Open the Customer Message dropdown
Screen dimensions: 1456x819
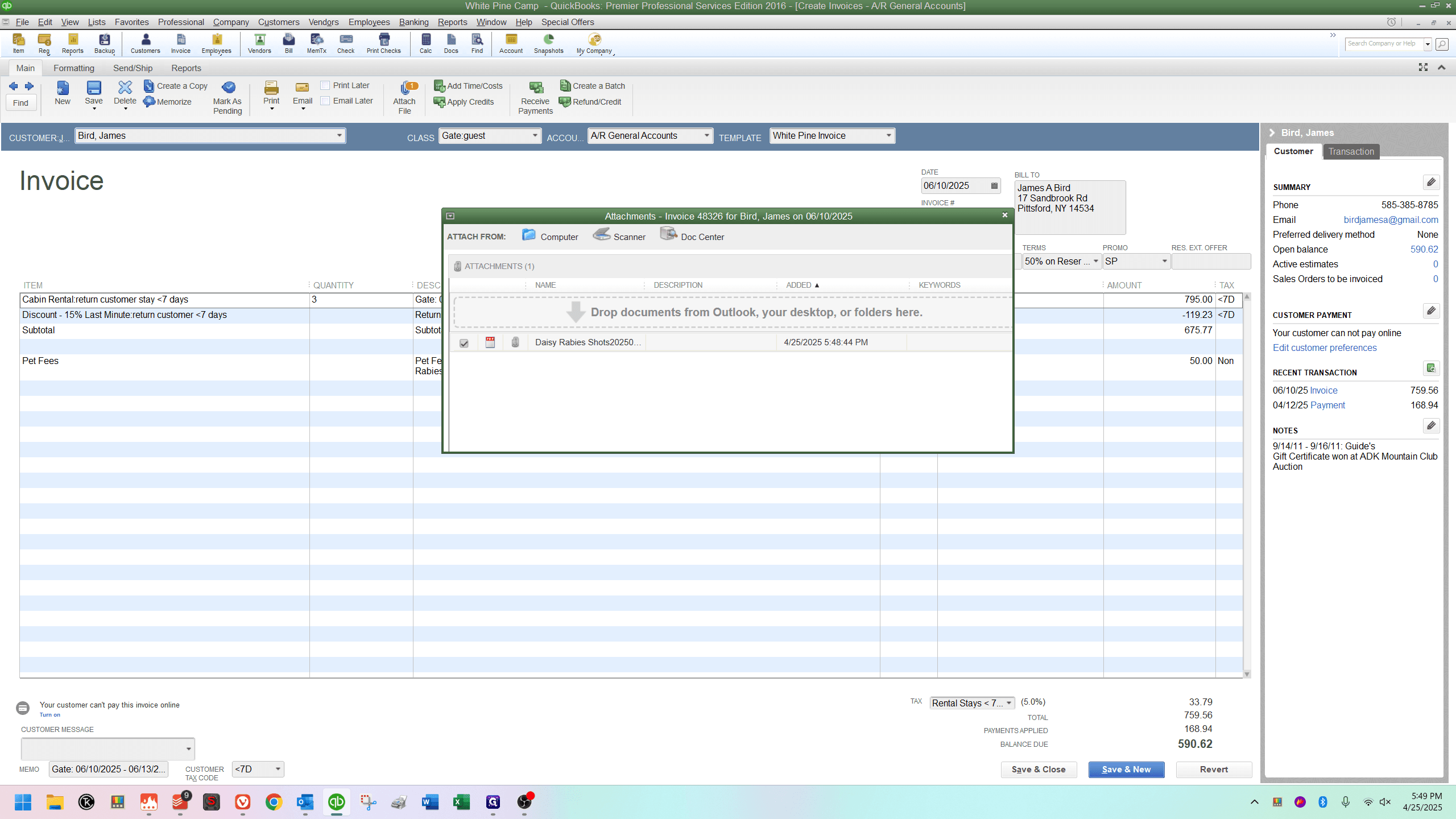pyautogui.click(x=188, y=749)
